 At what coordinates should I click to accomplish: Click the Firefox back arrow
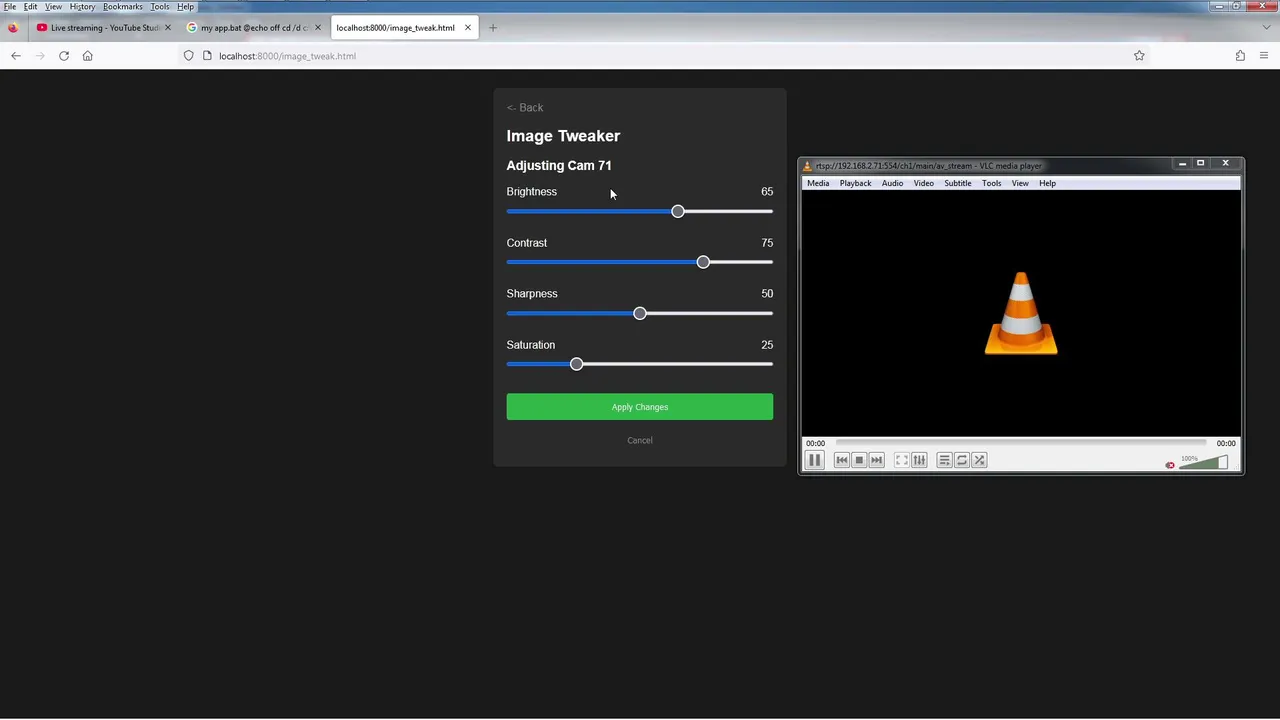point(16,56)
